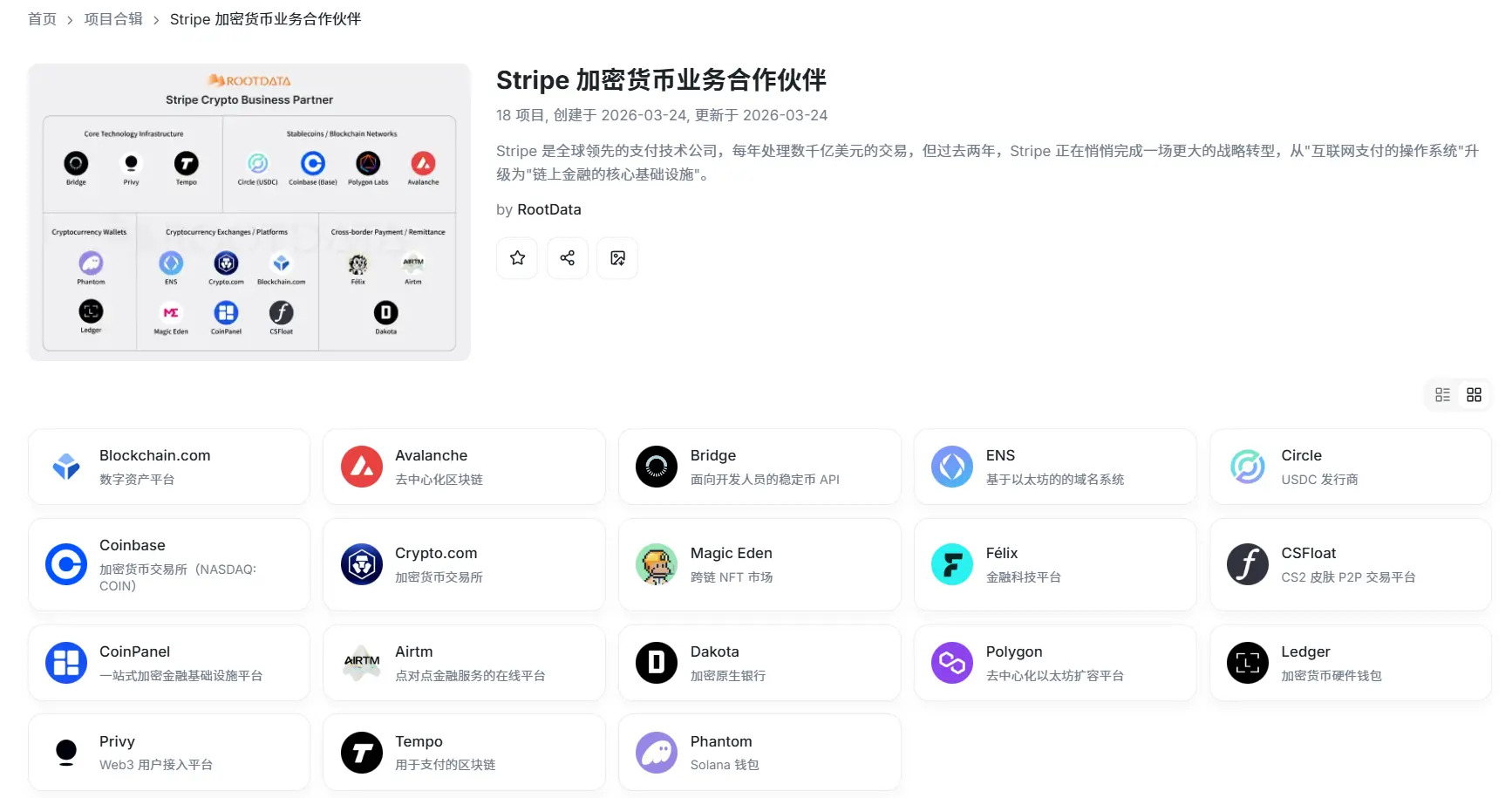Screen dimensions: 1512x798
Task: Click the Coinbase blue logo icon
Action: point(66,564)
